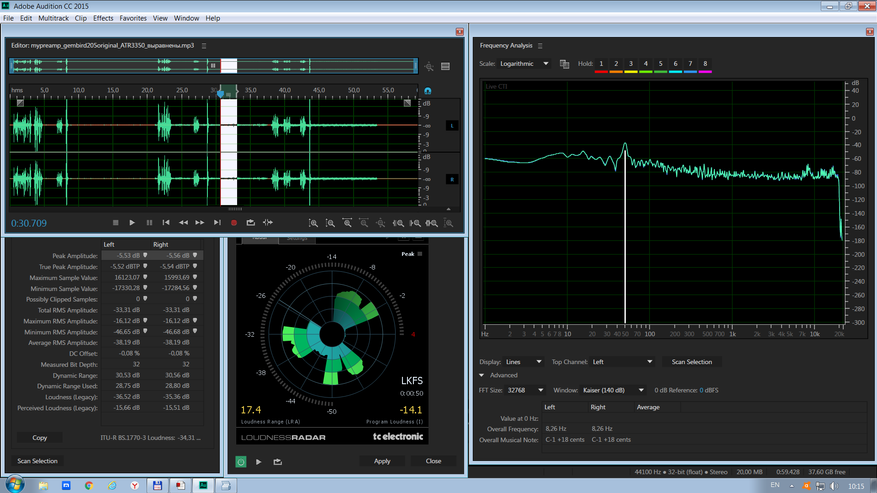Image resolution: width=877 pixels, height=493 pixels.
Task: Toggle left channel L button
Action: coord(452,125)
